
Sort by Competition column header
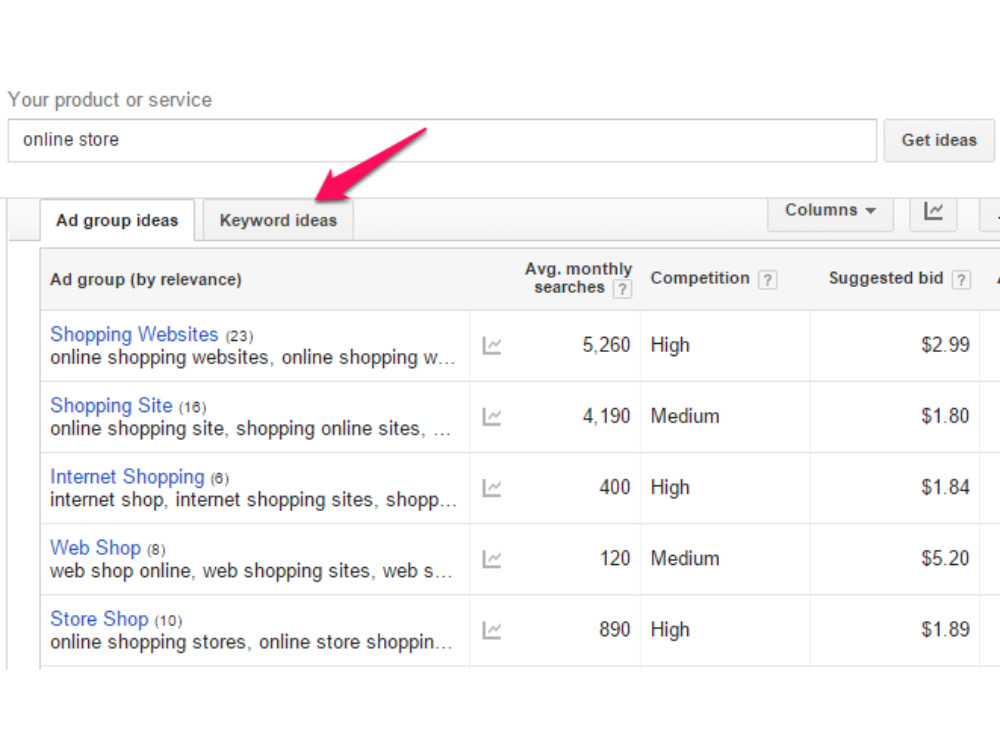tap(700, 278)
